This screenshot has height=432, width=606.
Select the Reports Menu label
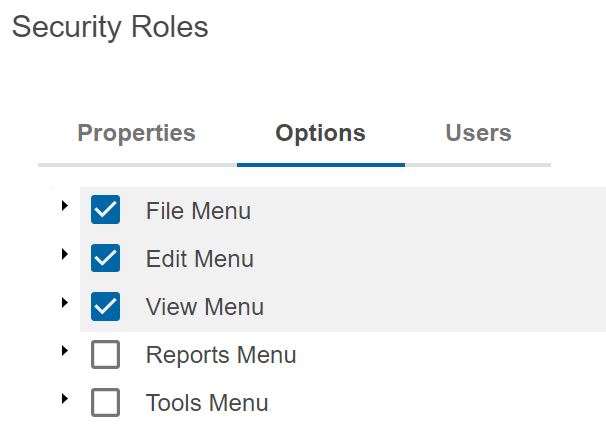tap(221, 355)
